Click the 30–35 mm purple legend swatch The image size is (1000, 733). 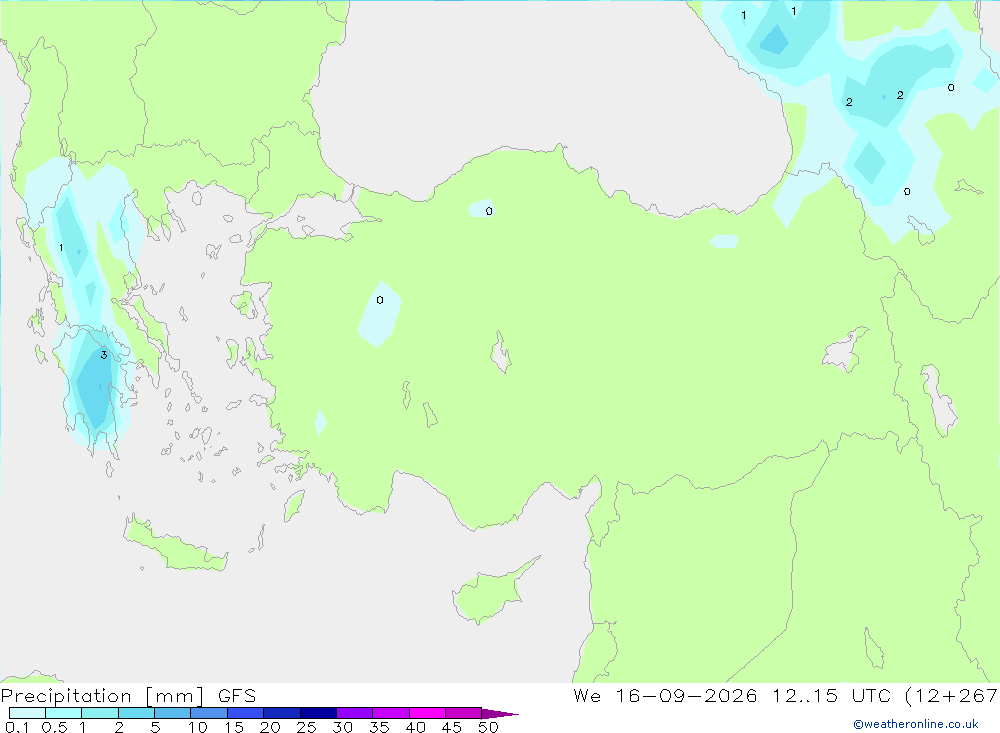coord(354,713)
